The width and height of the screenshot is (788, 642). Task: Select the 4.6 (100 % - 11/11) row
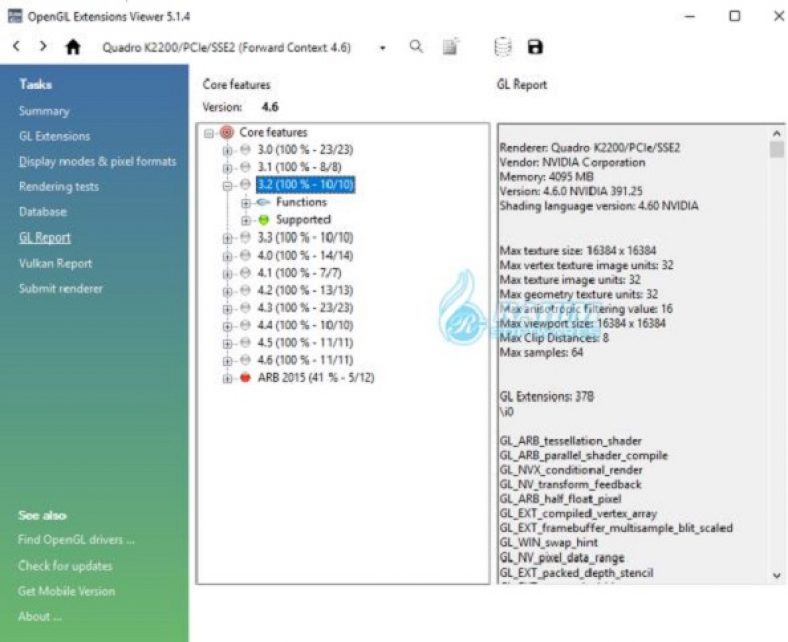(305, 360)
